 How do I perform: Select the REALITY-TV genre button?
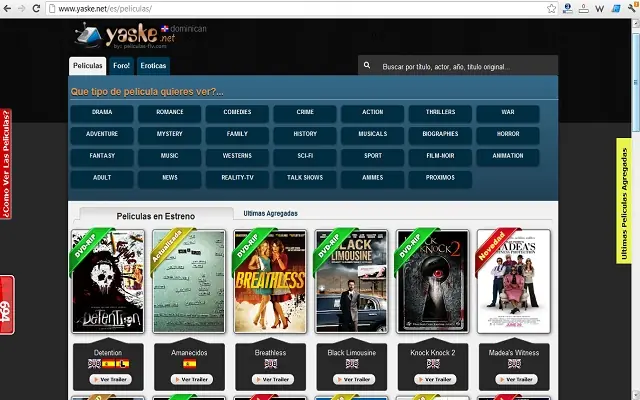click(237, 179)
